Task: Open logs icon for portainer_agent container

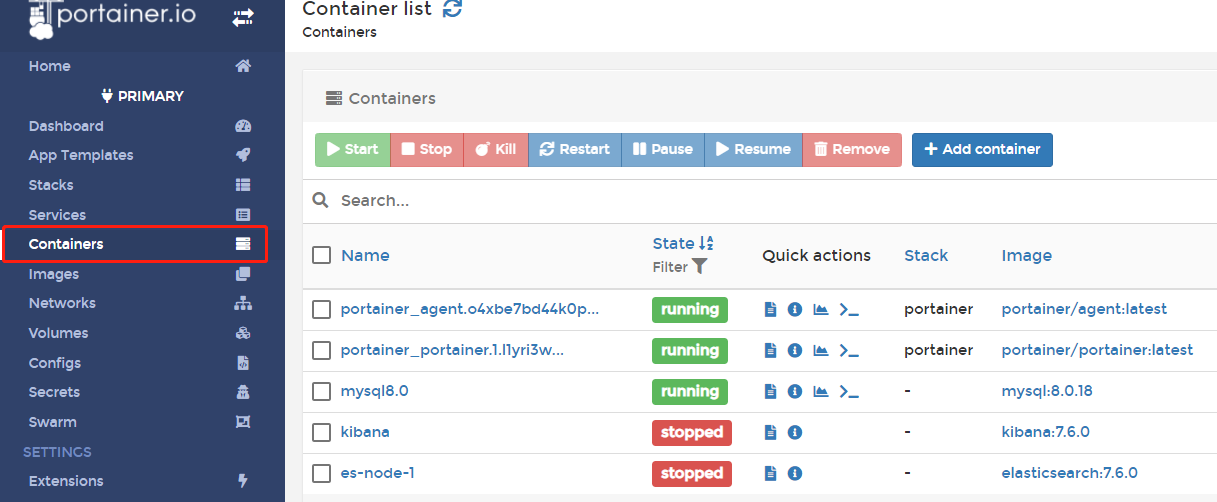Action: [x=770, y=310]
